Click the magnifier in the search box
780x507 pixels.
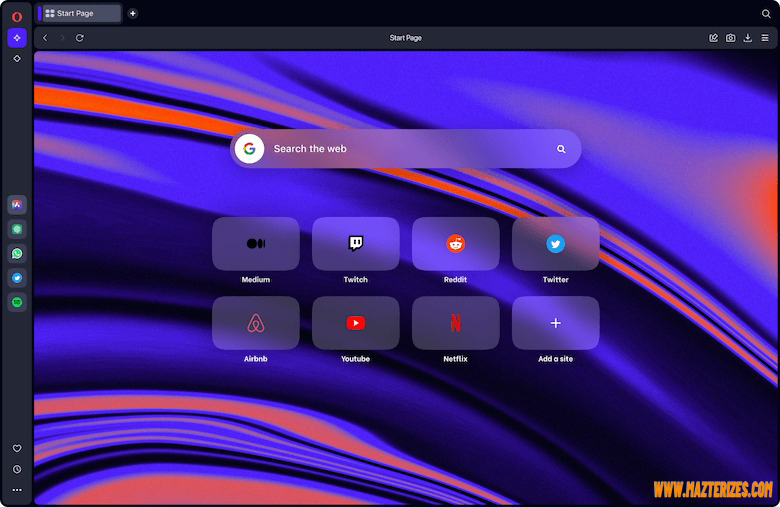(x=561, y=149)
